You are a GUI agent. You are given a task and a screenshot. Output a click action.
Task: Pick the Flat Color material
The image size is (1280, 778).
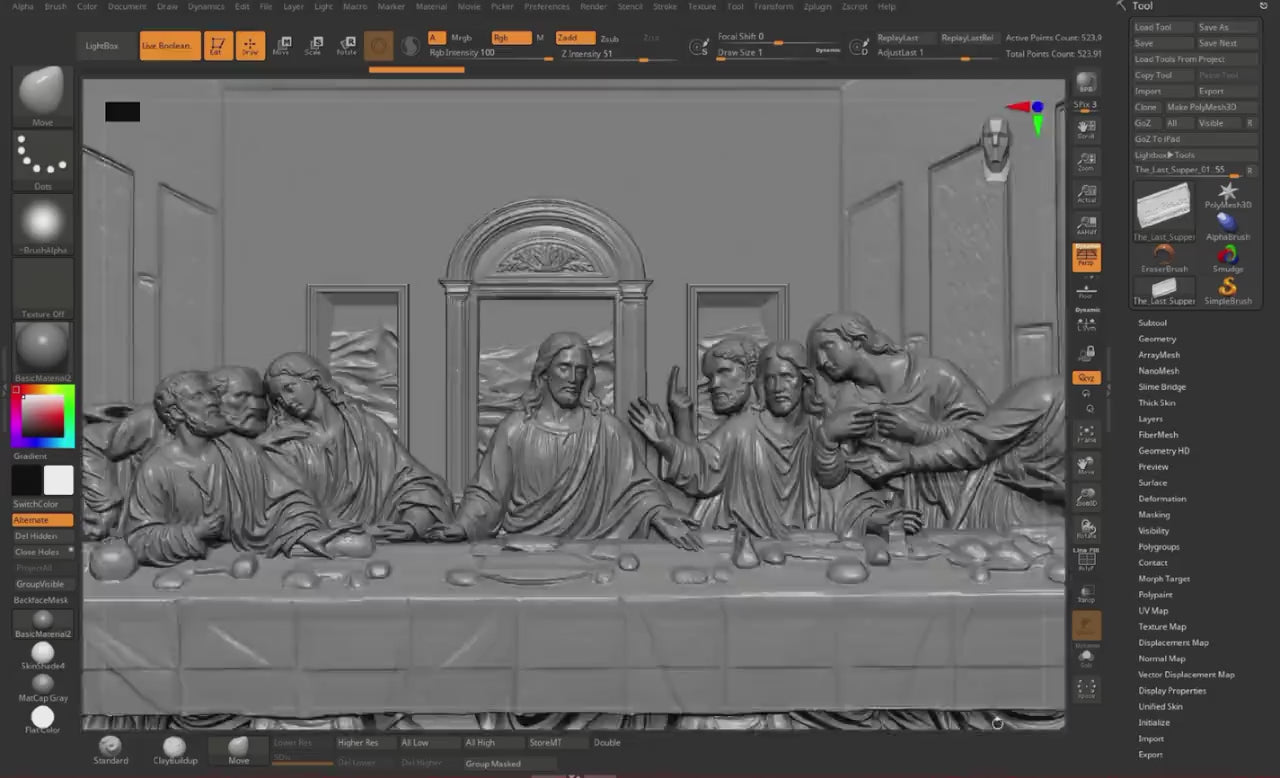(x=42, y=720)
